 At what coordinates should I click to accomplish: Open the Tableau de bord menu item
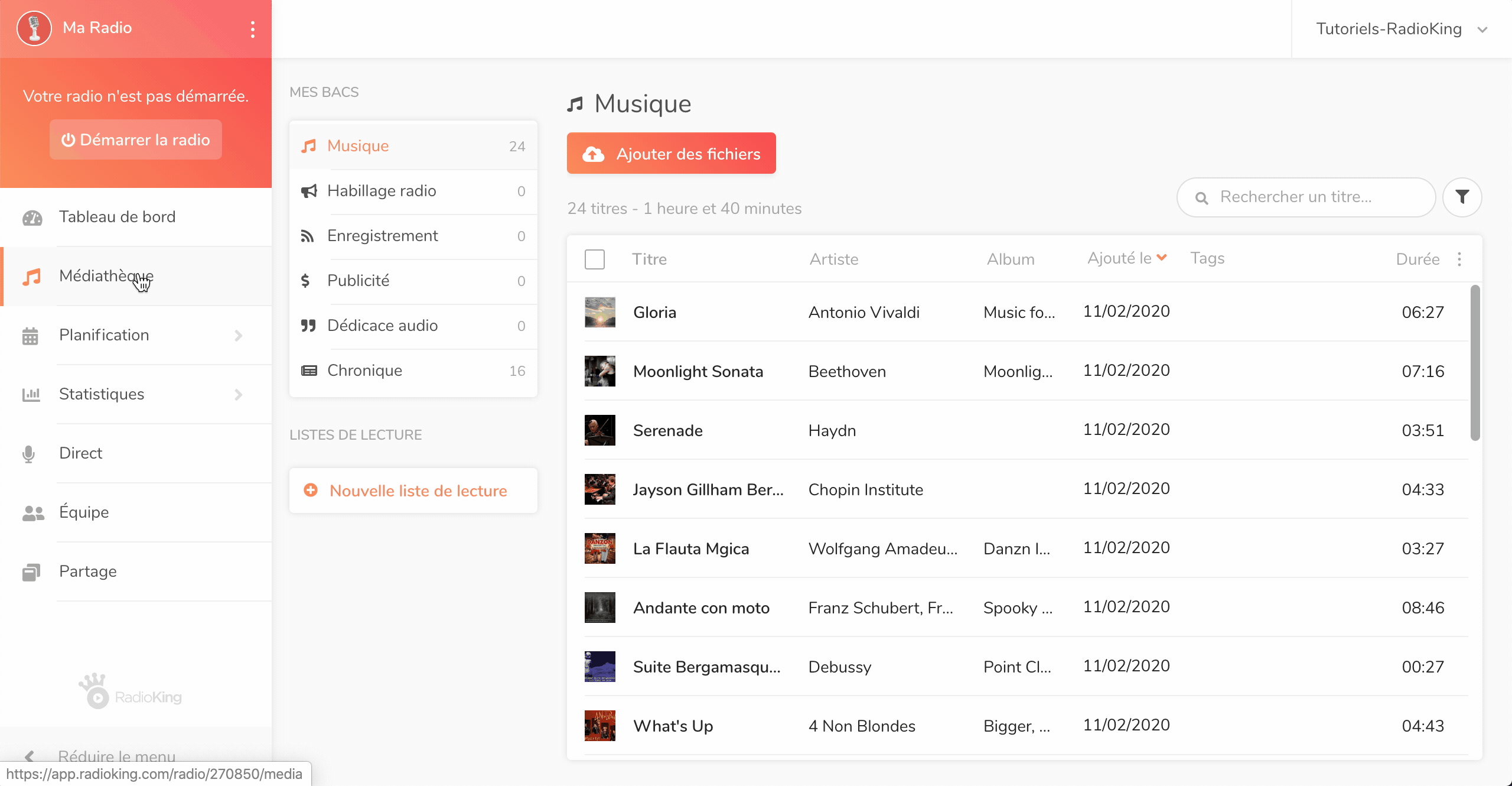click(x=136, y=217)
